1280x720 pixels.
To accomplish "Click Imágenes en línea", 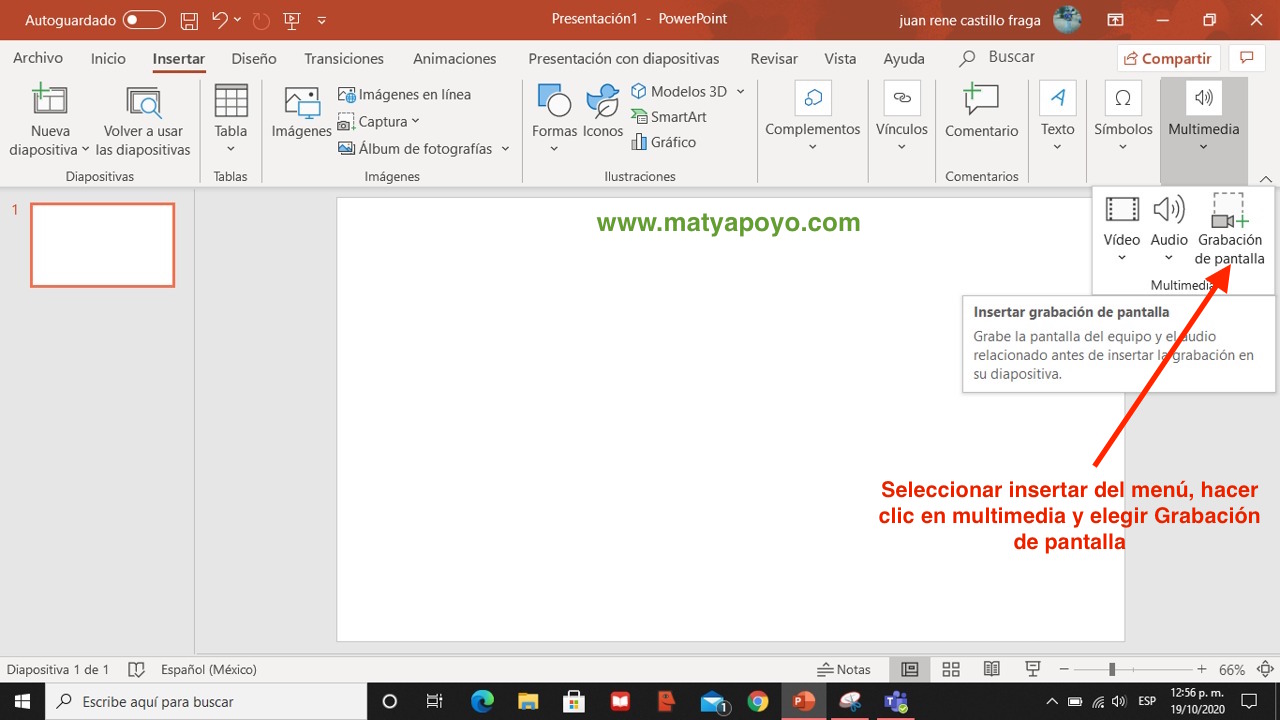I will click(404, 94).
